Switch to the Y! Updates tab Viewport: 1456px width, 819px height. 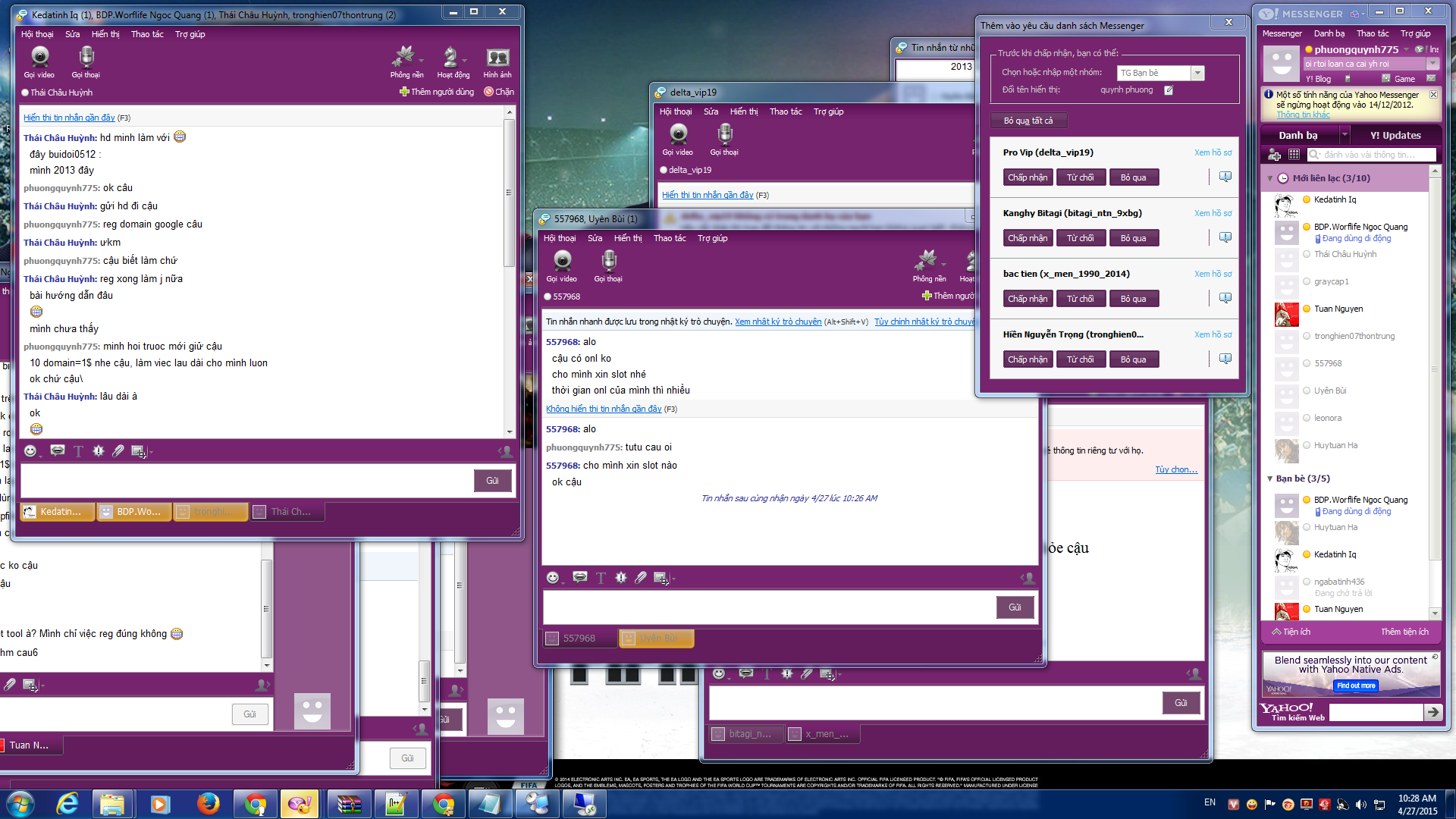click(x=1395, y=135)
